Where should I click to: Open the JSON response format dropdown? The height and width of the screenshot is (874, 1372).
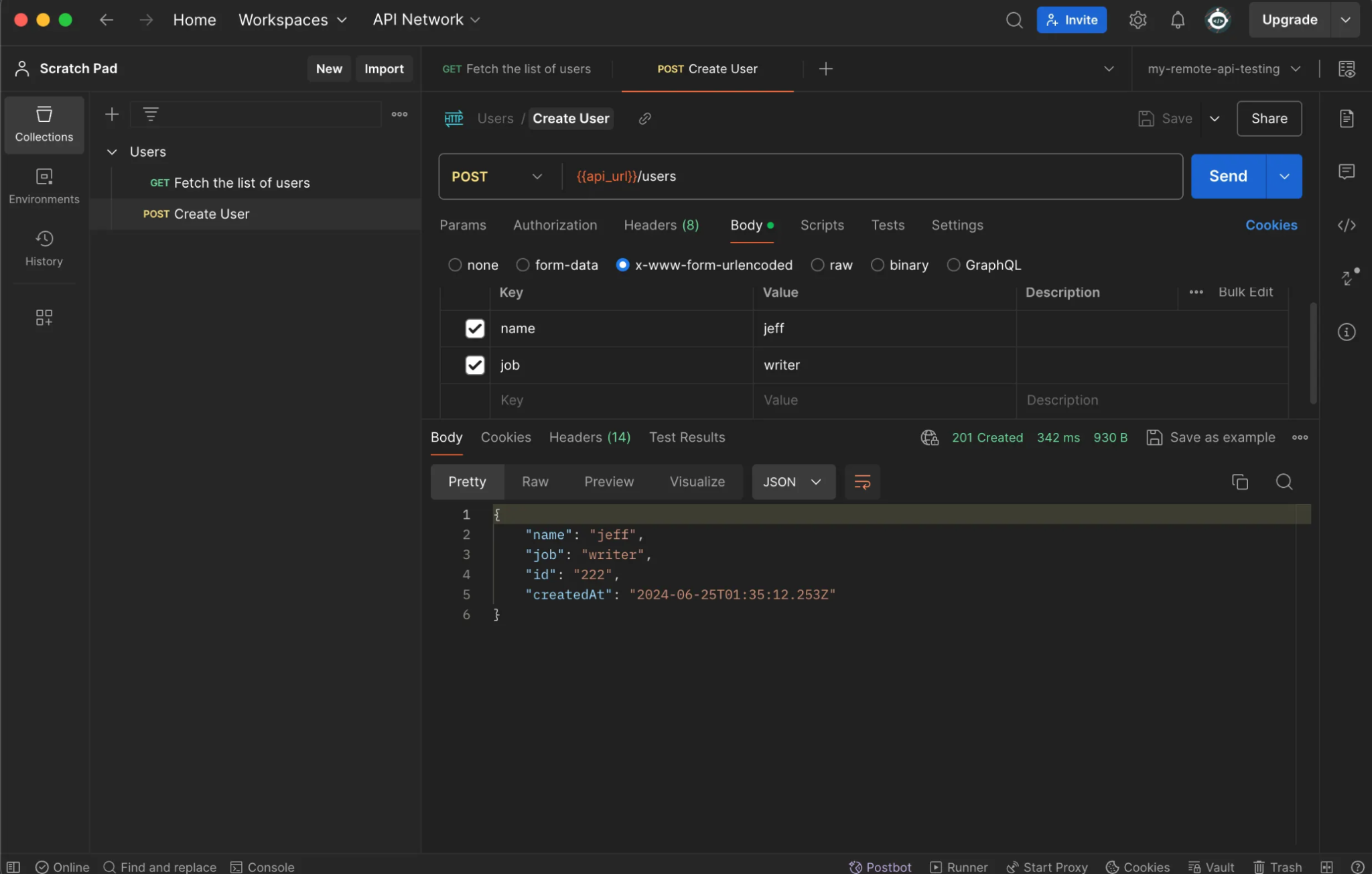793,482
